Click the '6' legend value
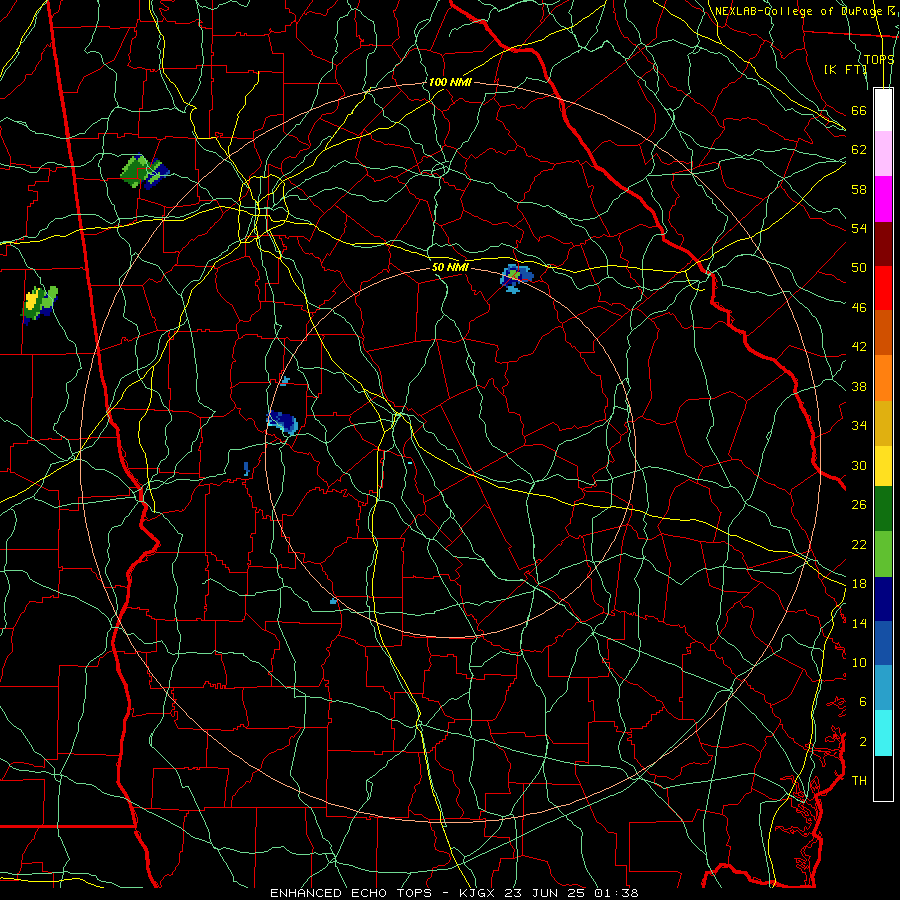Screen dimensions: 900x900 (x=863, y=702)
